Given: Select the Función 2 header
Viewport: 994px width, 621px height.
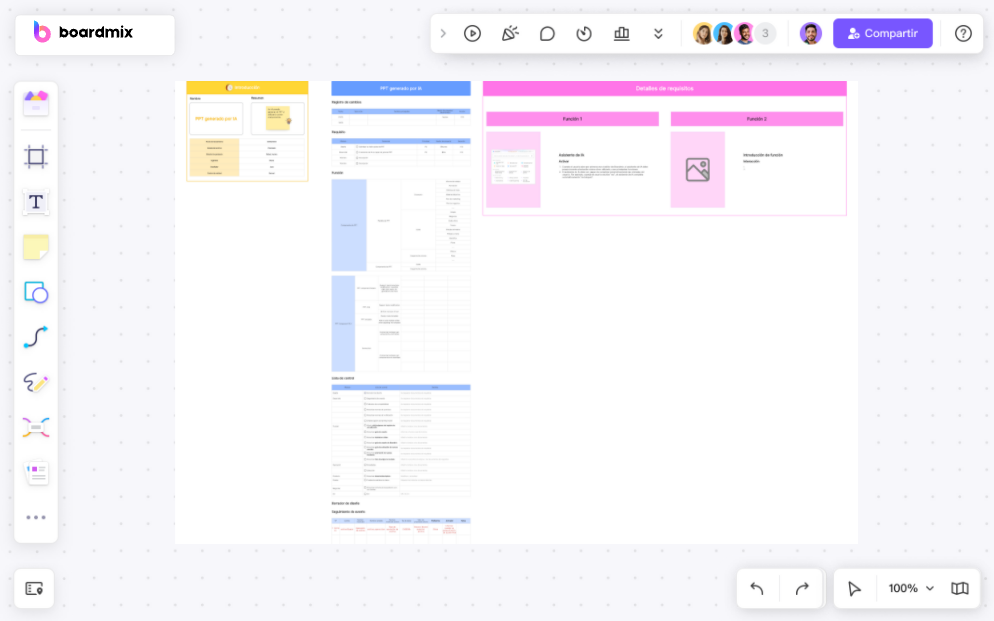Looking at the screenshot, I should click(x=757, y=119).
